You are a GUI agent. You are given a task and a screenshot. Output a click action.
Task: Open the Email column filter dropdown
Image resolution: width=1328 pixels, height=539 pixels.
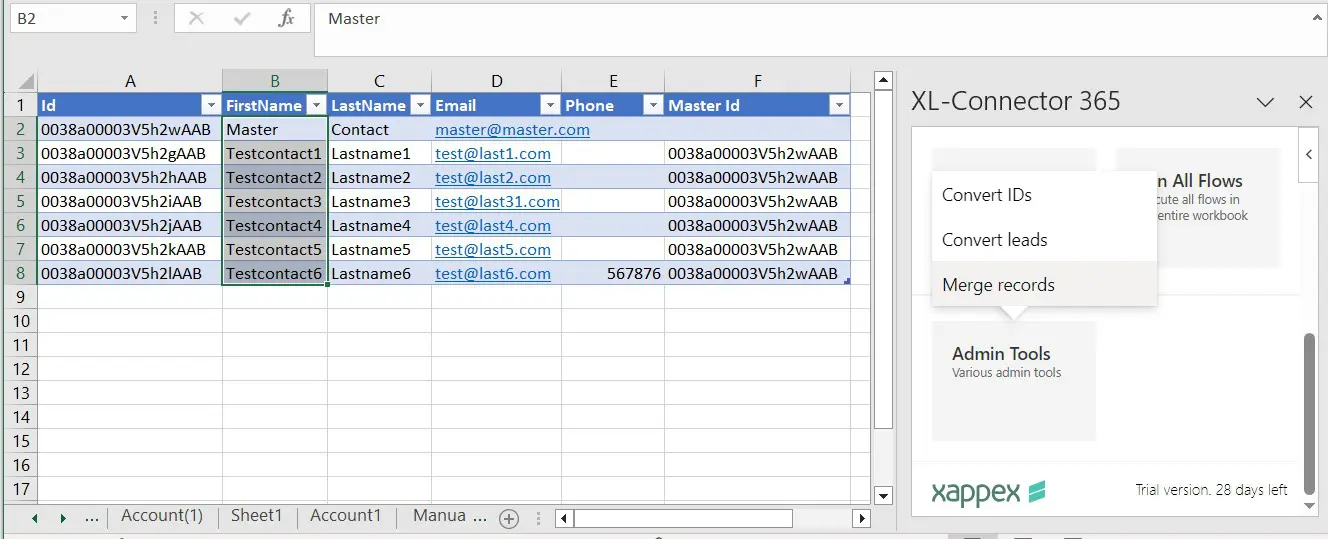[x=549, y=105]
